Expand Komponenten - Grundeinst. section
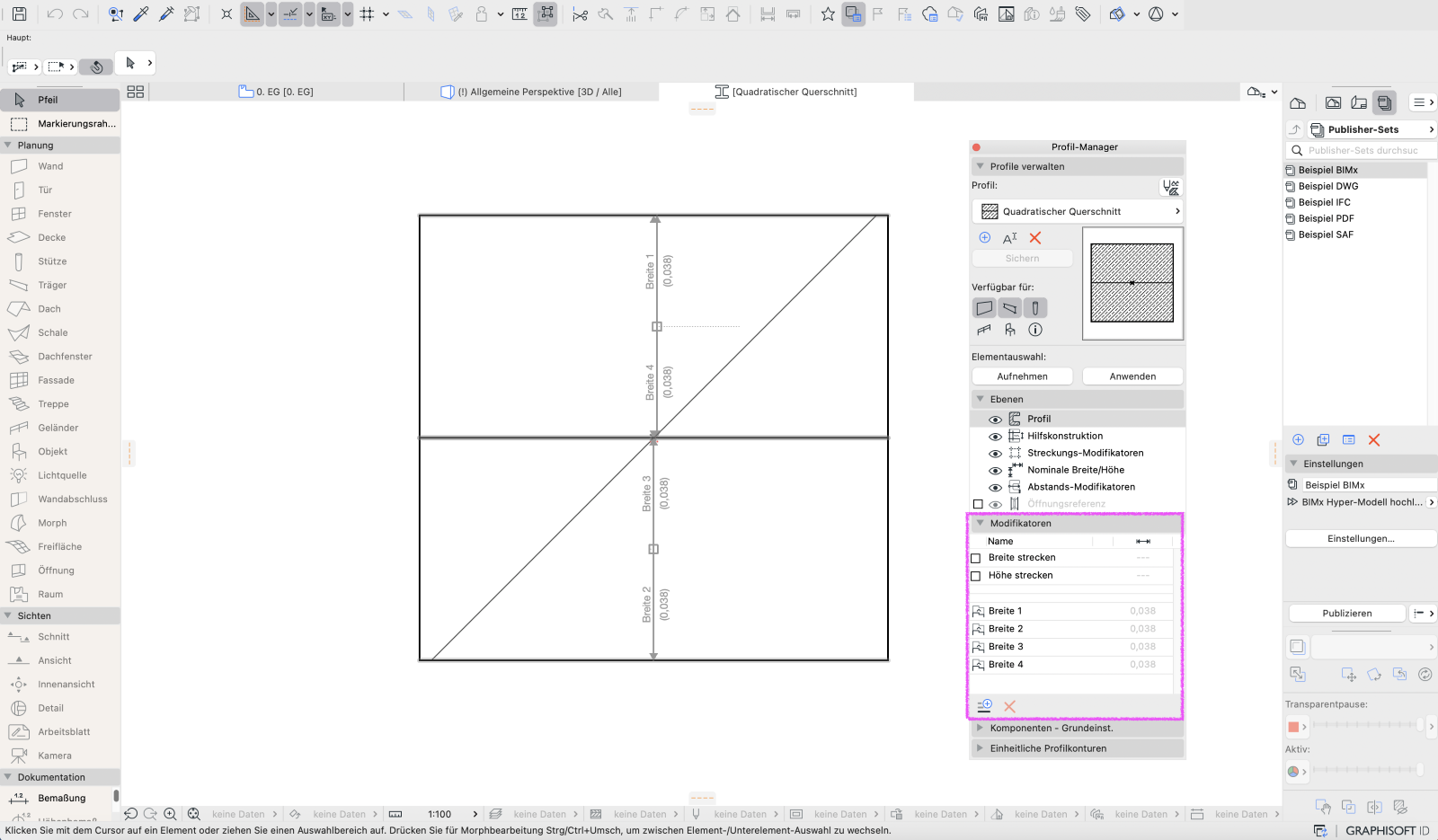Image resolution: width=1438 pixels, height=840 pixels. tap(981, 728)
